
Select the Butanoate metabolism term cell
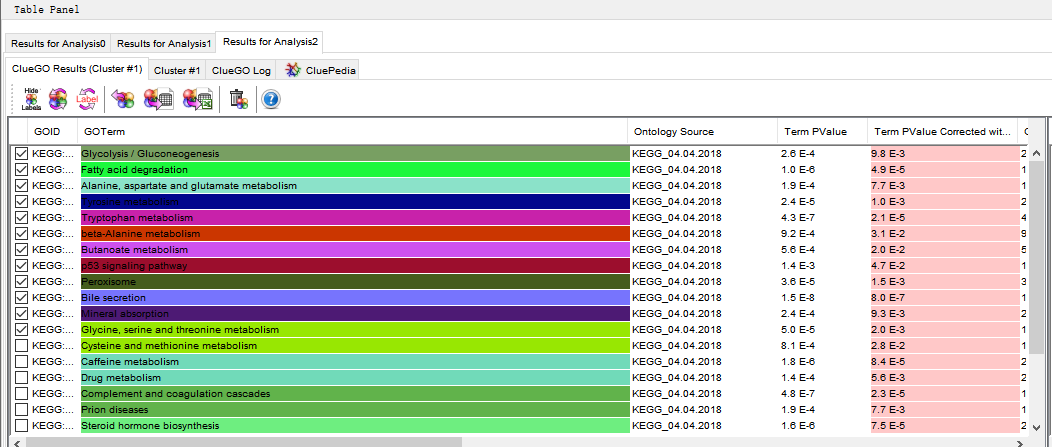pos(354,250)
